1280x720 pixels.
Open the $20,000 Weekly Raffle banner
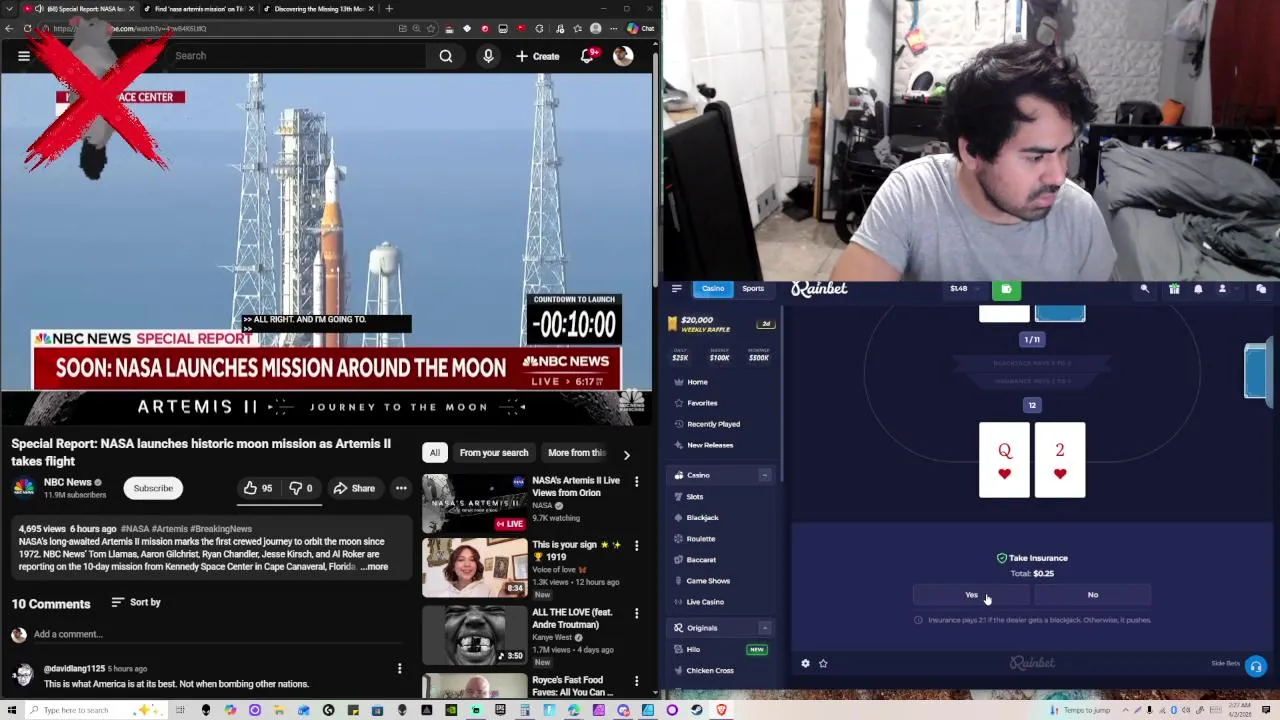point(720,324)
